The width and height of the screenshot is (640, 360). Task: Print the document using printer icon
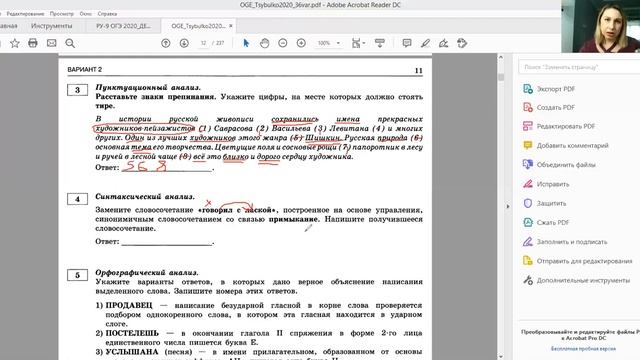point(33,43)
